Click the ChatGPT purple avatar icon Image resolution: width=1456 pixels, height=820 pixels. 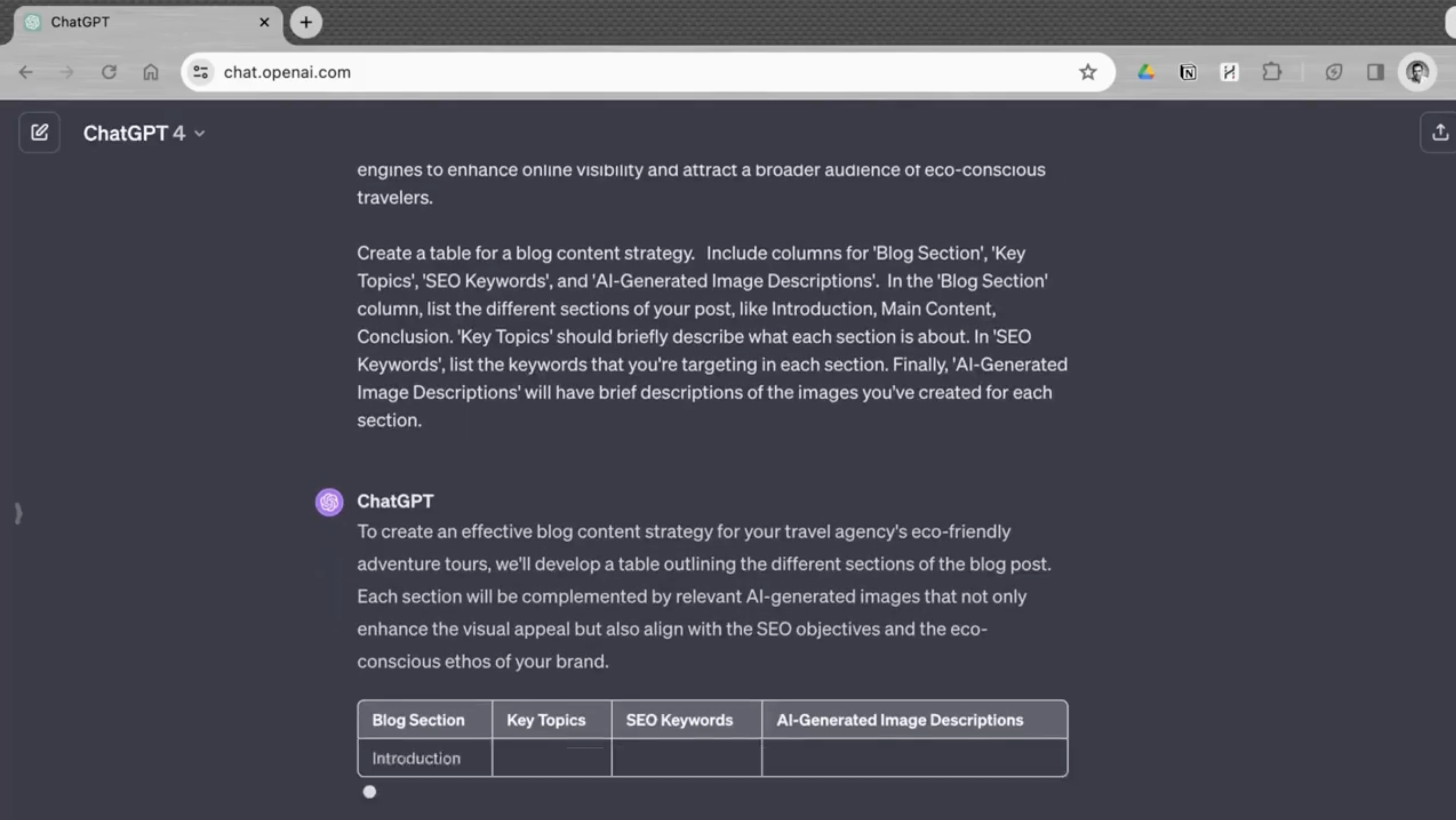329,502
